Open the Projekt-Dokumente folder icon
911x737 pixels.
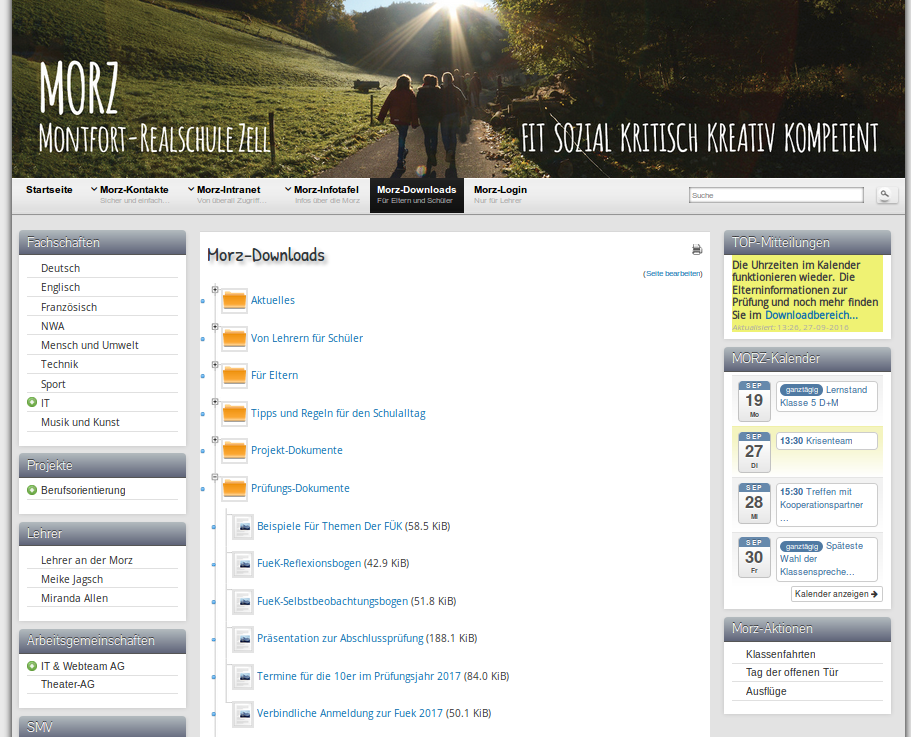[234, 451]
